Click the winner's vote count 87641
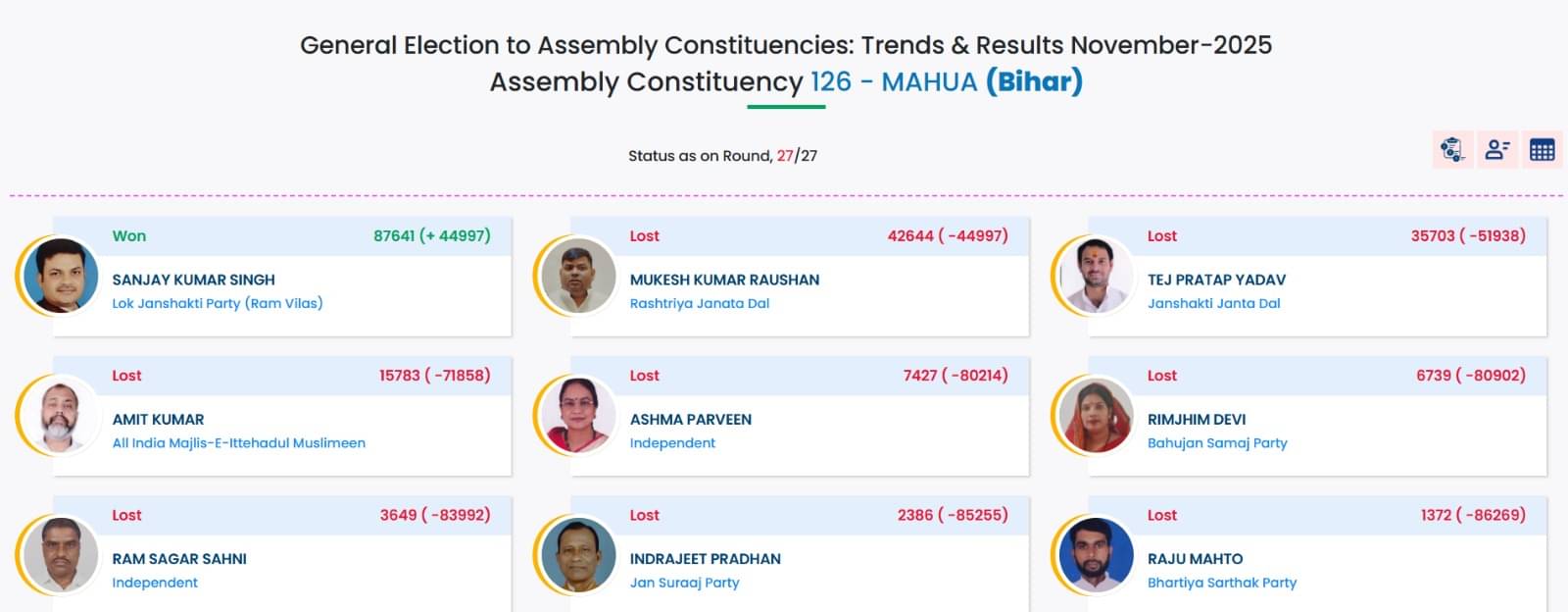 (394, 235)
